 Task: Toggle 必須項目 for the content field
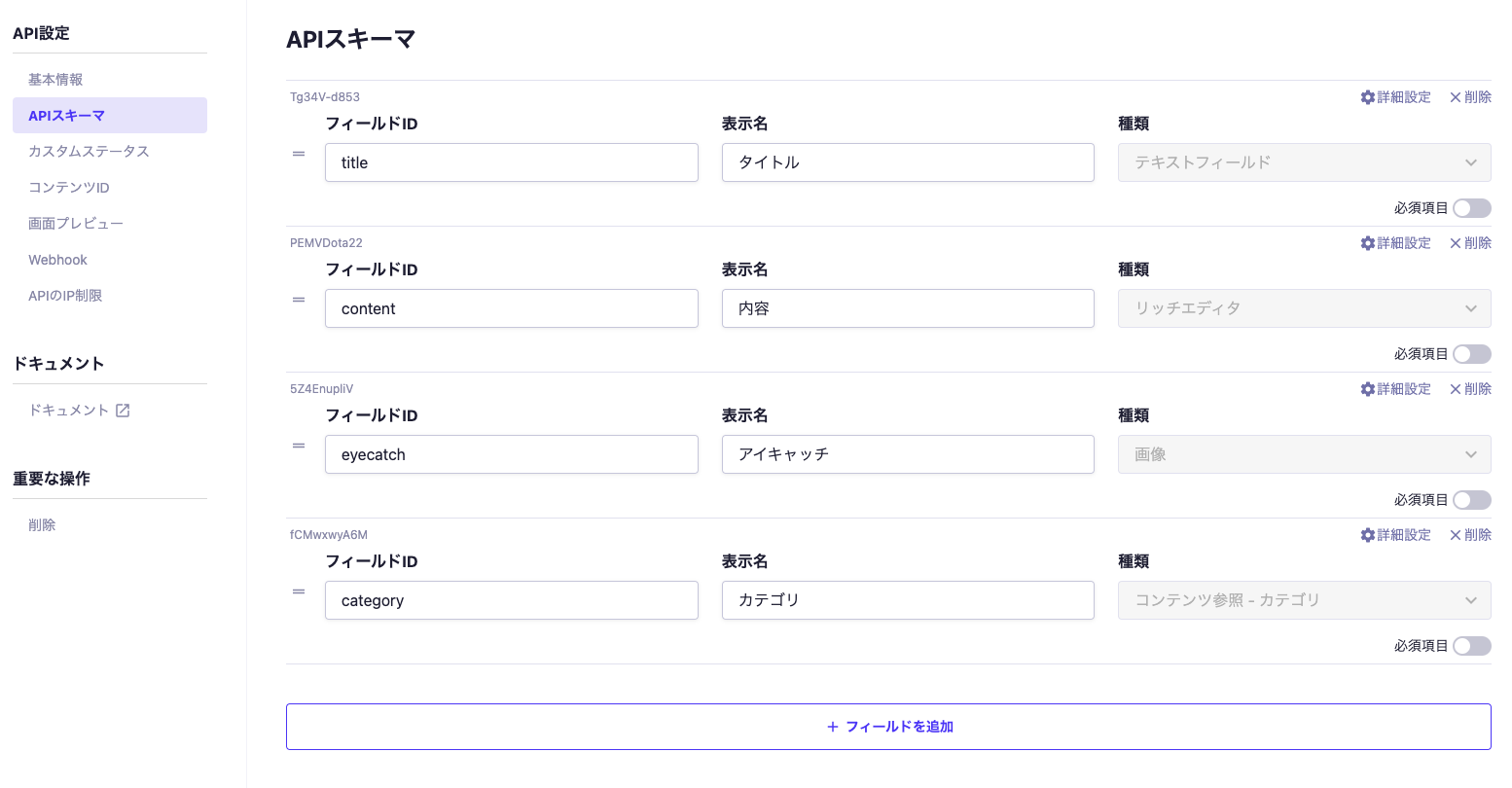click(1471, 354)
